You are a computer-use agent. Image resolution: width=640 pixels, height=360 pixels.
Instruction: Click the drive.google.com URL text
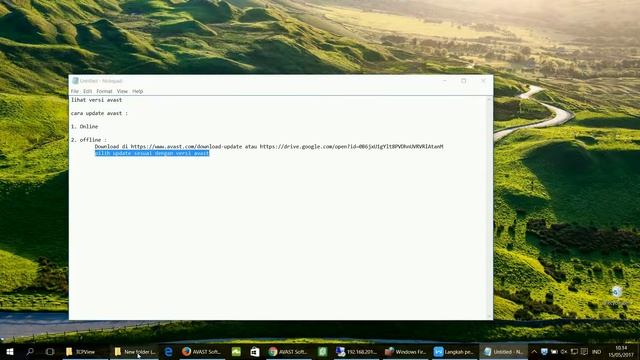pyautogui.click(x=351, y=146)
